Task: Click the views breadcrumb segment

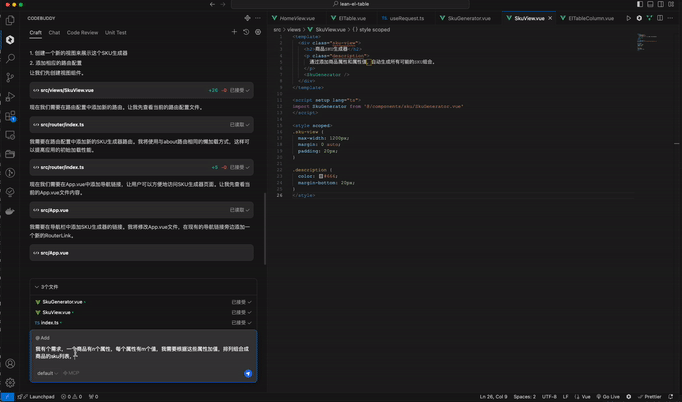Action: pos(294,30)
